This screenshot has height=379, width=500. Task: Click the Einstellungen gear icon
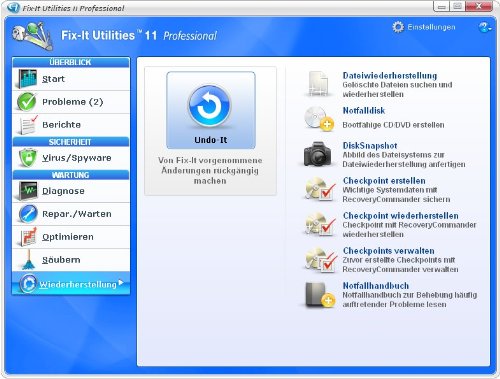[398, 27]
